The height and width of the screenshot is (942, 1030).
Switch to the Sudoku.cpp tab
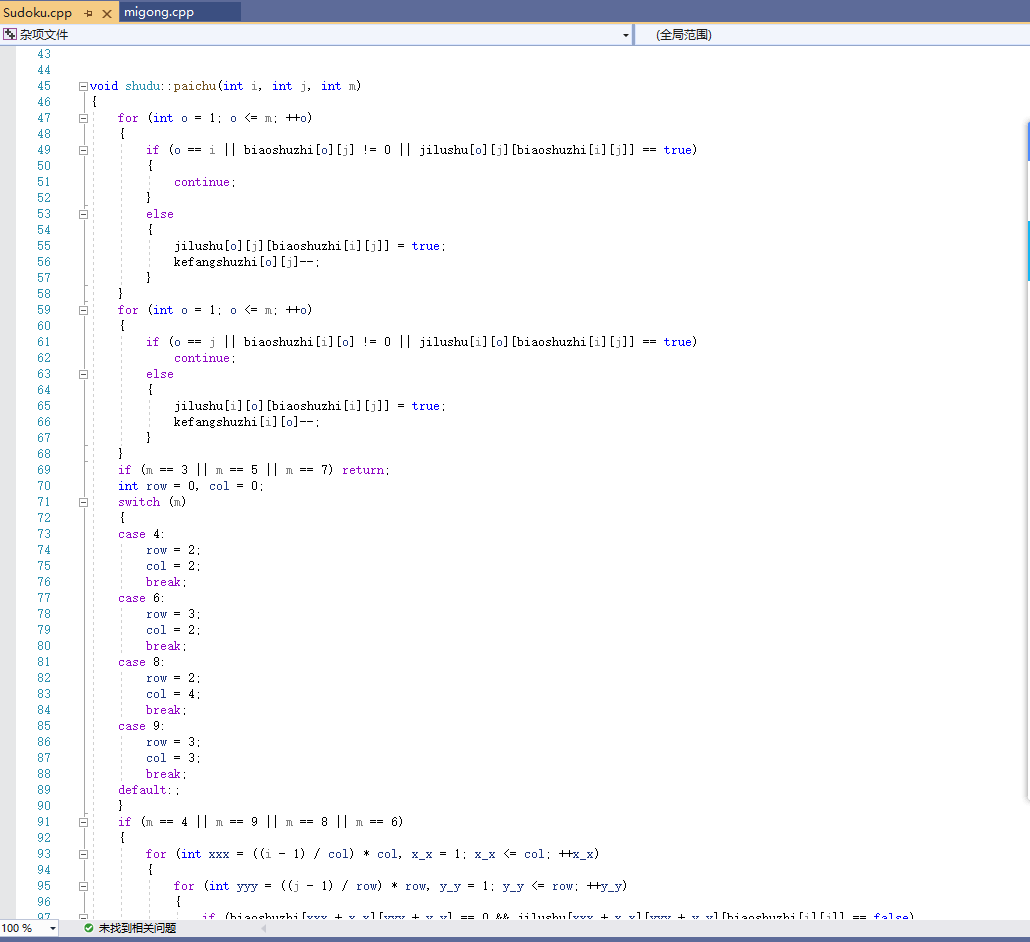[37, 12]
